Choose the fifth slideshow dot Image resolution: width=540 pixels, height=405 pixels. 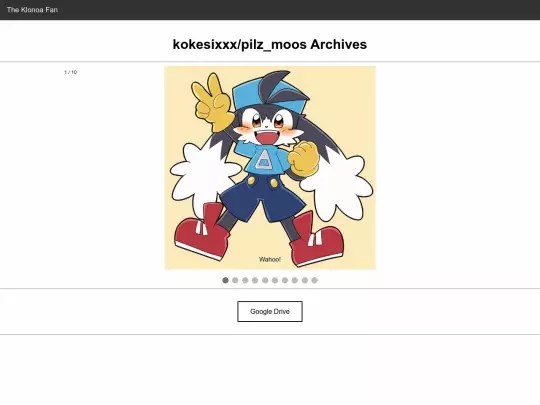point(265,280)
